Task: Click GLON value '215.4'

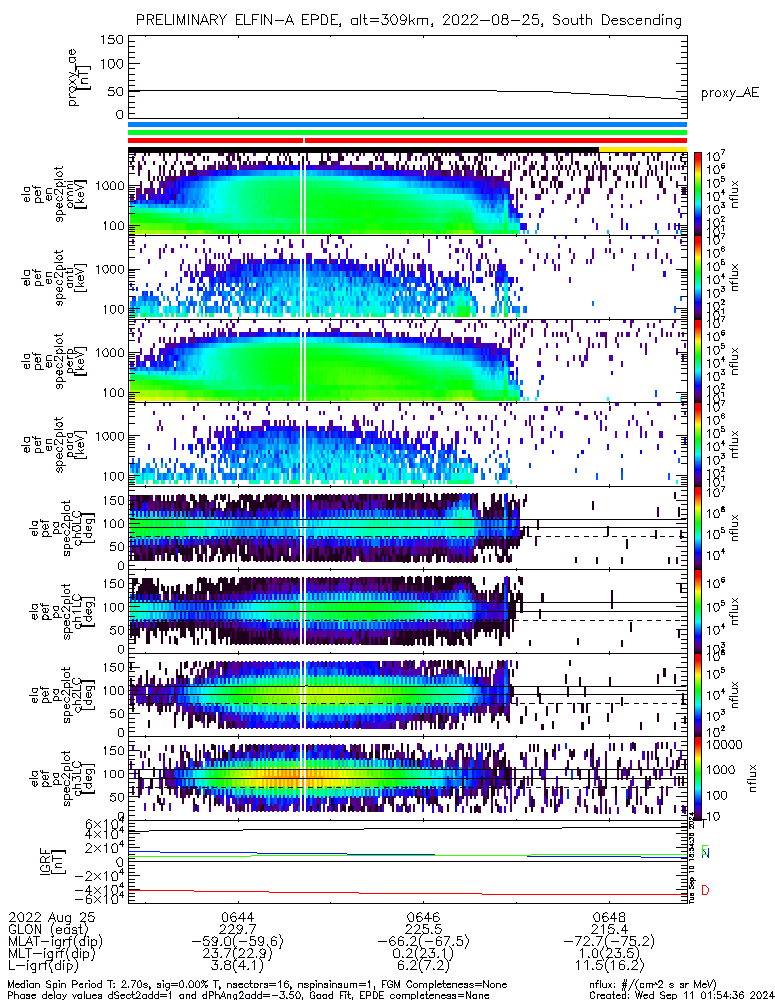Action: tap(609, 929)
